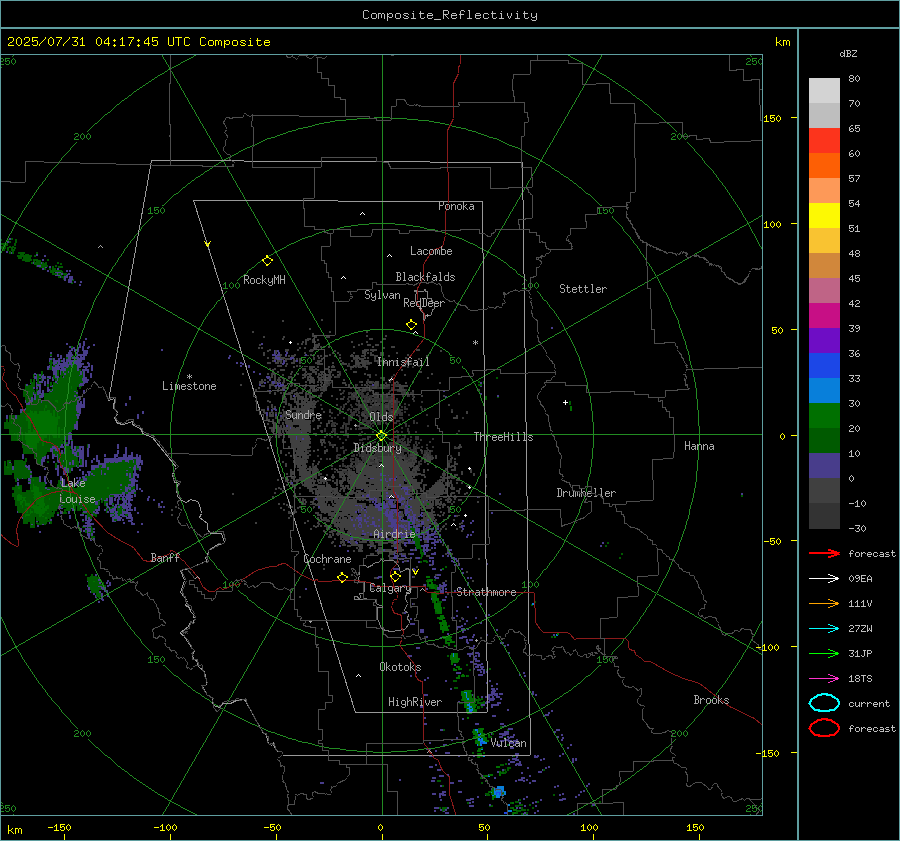Click the 'Okotoks' map label
Viewport: 900px width, 841px height.
(400, 666)
